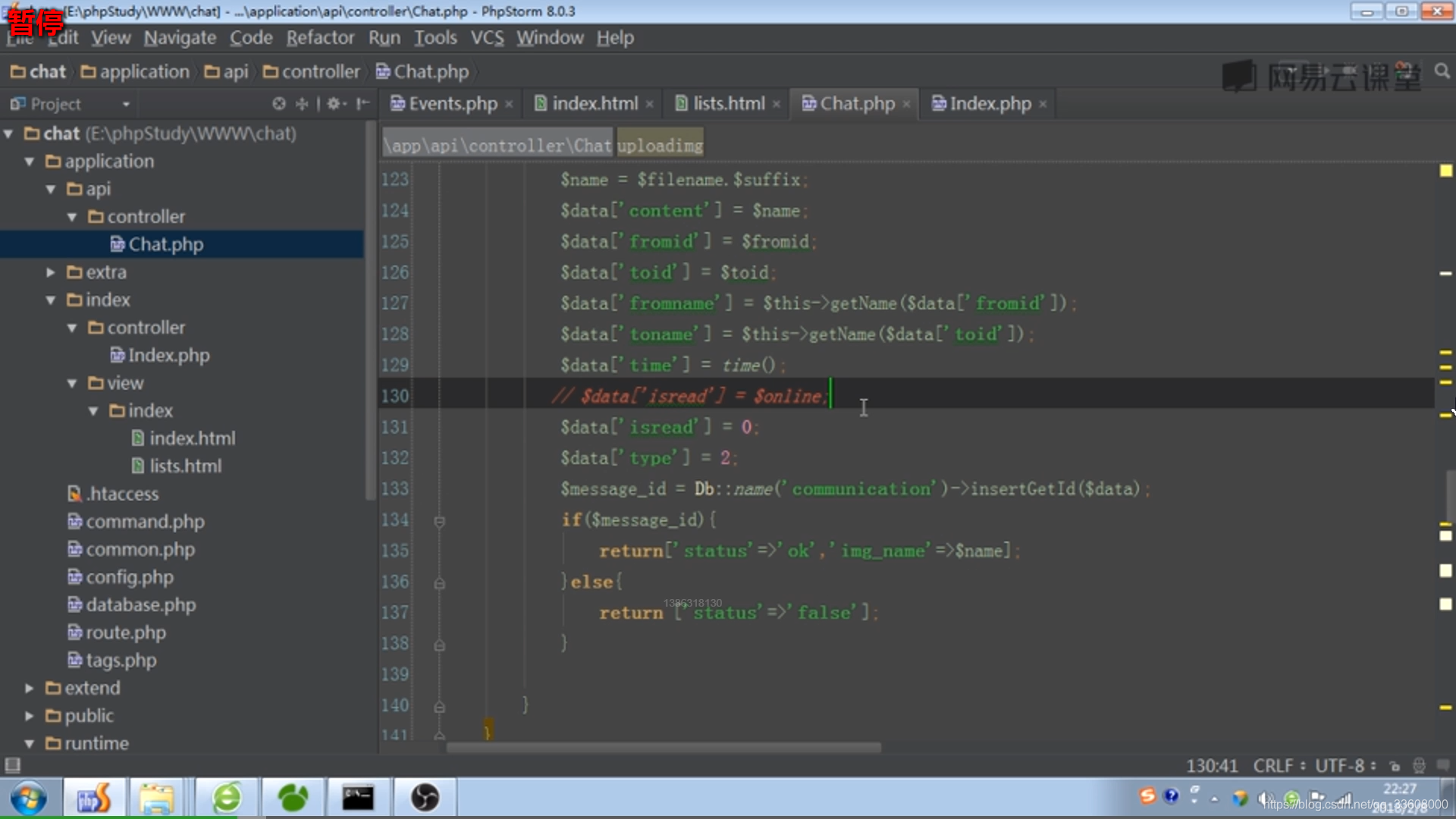The image size is (1456, 819).
Task: Expand the extra folder in project tree
Action: point(52,271)
